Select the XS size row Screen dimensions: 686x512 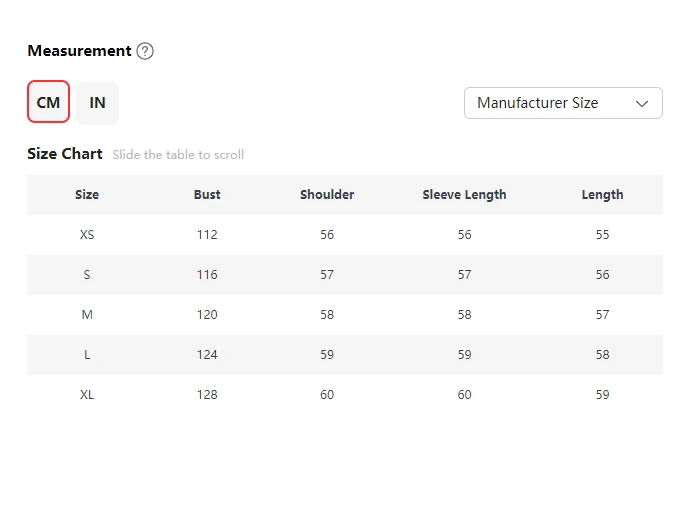click(x=345, y=235)
